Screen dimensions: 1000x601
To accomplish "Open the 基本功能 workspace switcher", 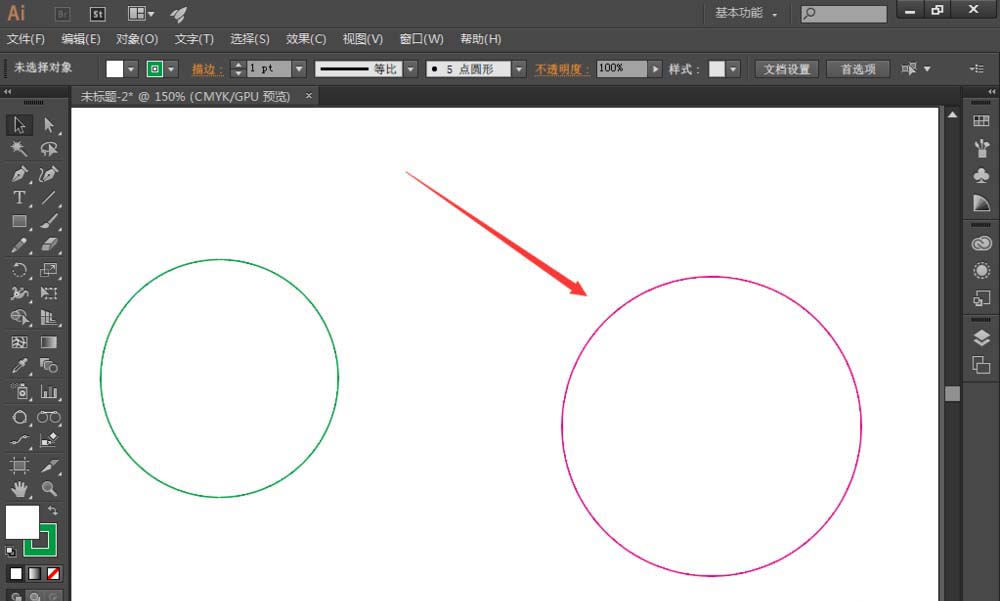I will click(746, 13).
